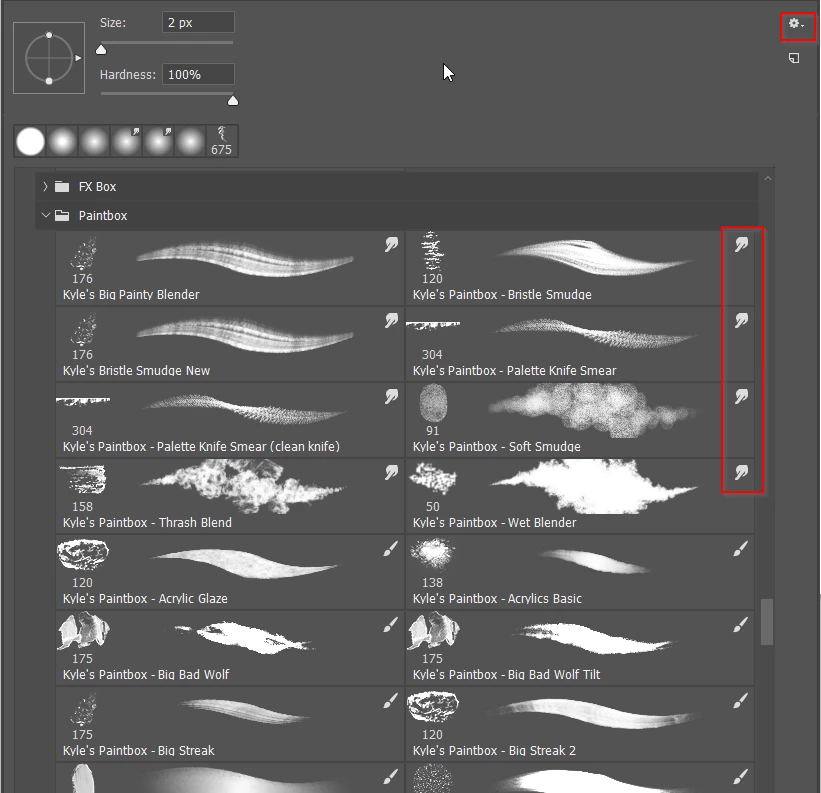Pick Kyle's Paintbox Bristle Smudge brush
Screen dimensions: 821x793
pyautogui.click(x=580, y=268)
